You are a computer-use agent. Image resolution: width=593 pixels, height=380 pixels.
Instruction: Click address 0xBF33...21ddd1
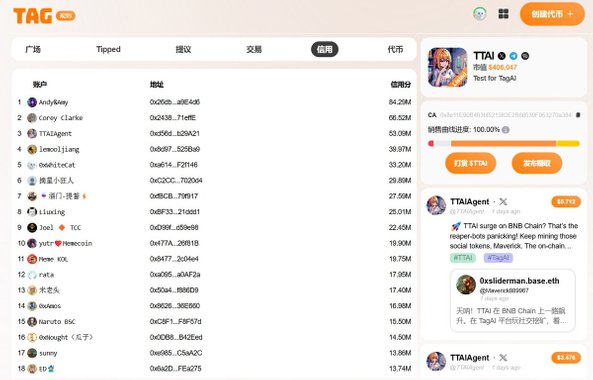(175, 212)
